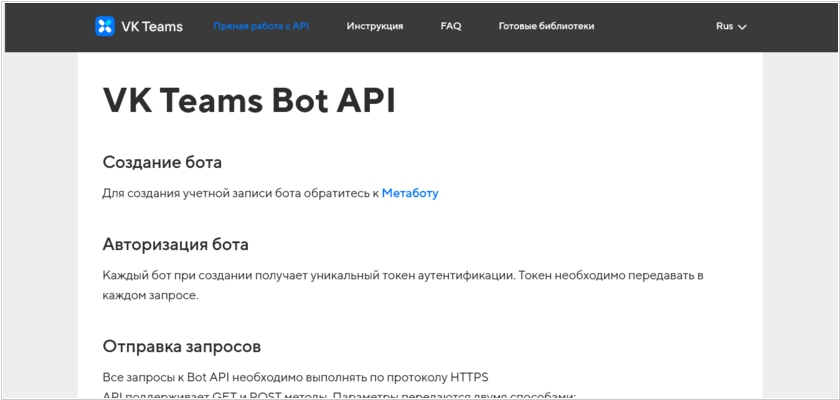This screenshot has height=400, width=840.
Task: Follow the Метаботу link
Action: pyautogui.click(x=410, y=193)
